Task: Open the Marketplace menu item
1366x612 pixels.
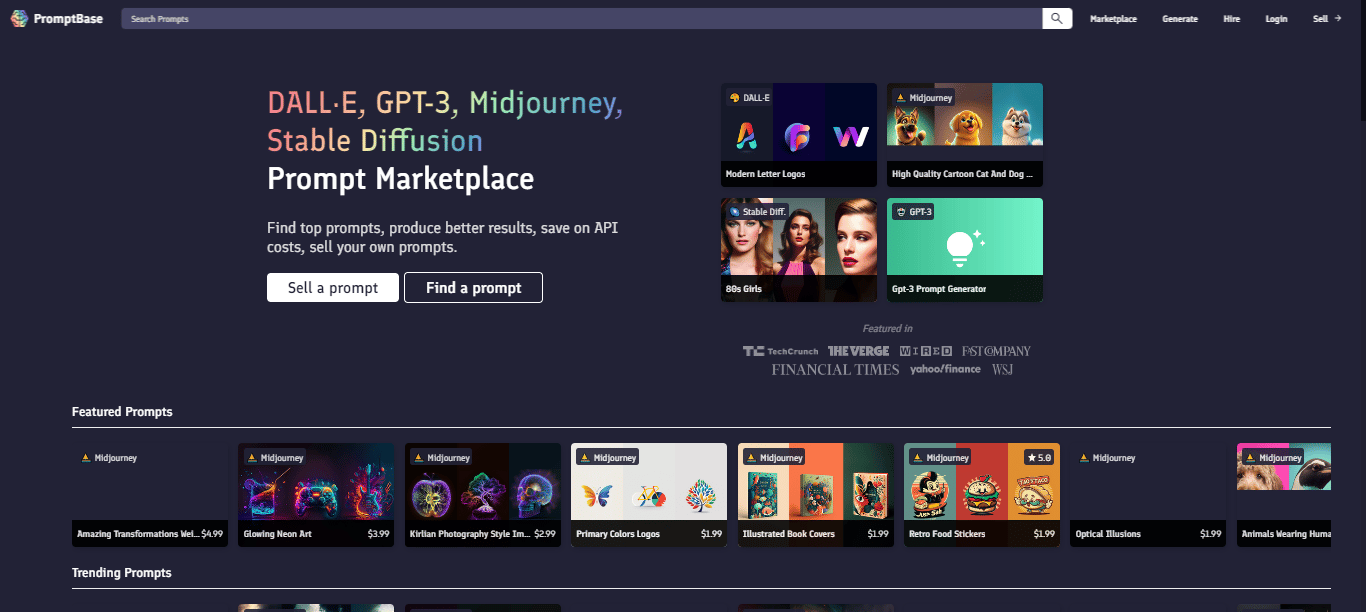Action: (x=1113, y=18)
